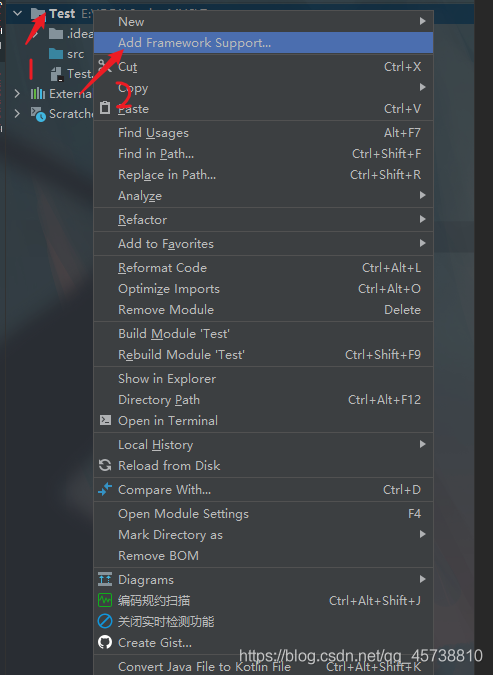Click the Reload from Disk refresh icon
The width and height of the screenshot is (493, 675).
pyautogui.click(x=105, y=465)
